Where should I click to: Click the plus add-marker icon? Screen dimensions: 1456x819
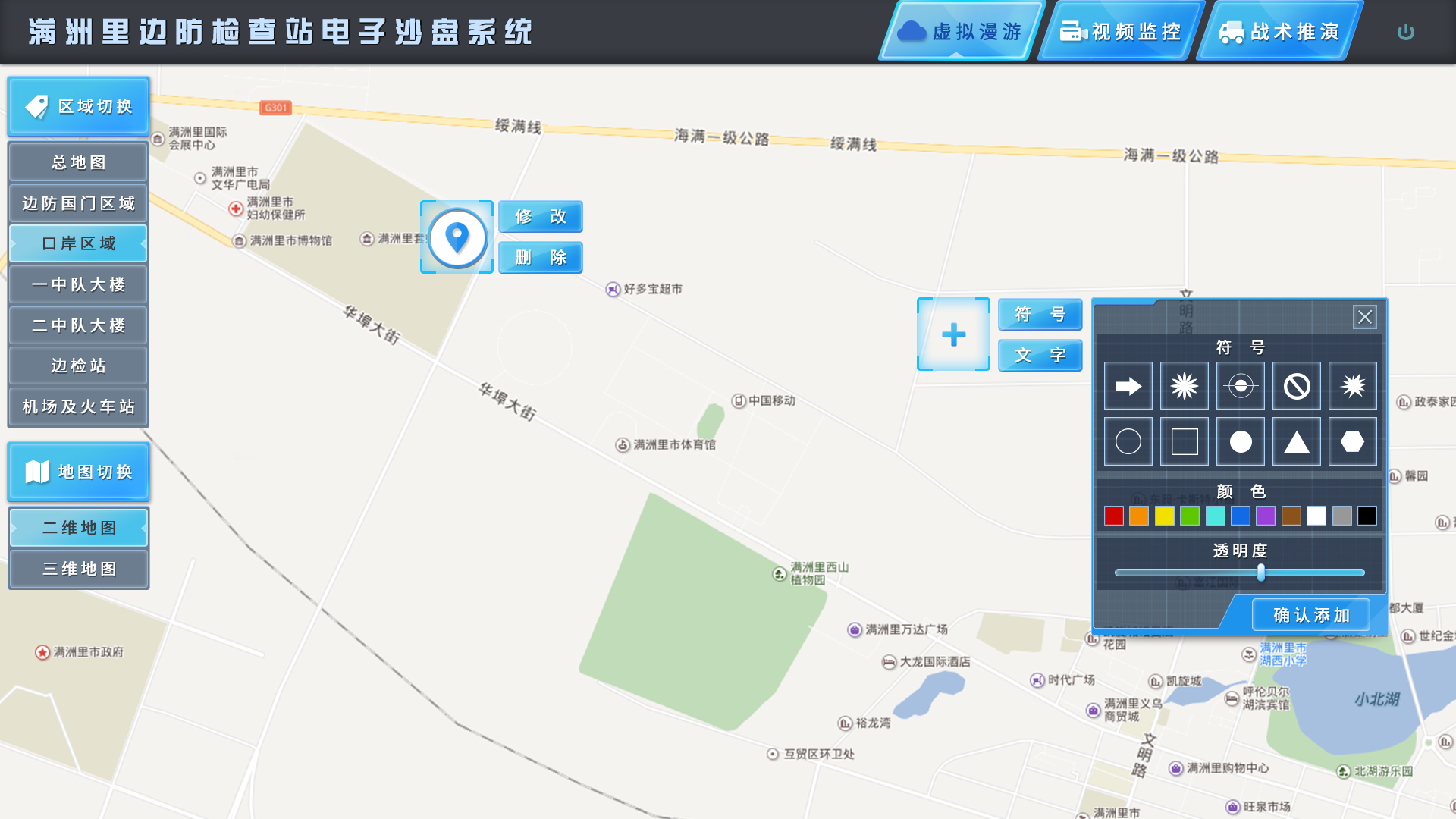tap(953, 334)
